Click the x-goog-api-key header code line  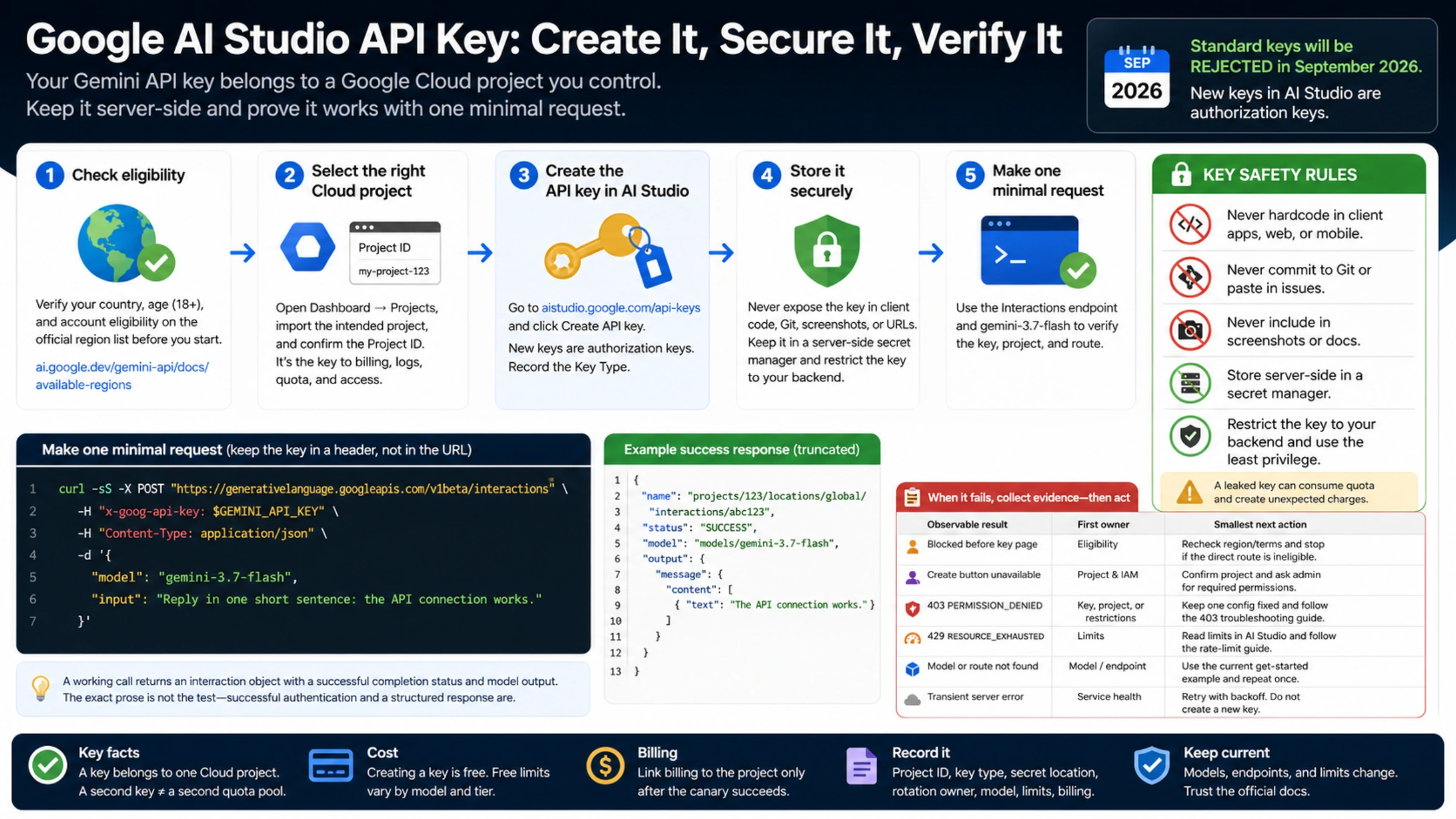pos(208,511)
